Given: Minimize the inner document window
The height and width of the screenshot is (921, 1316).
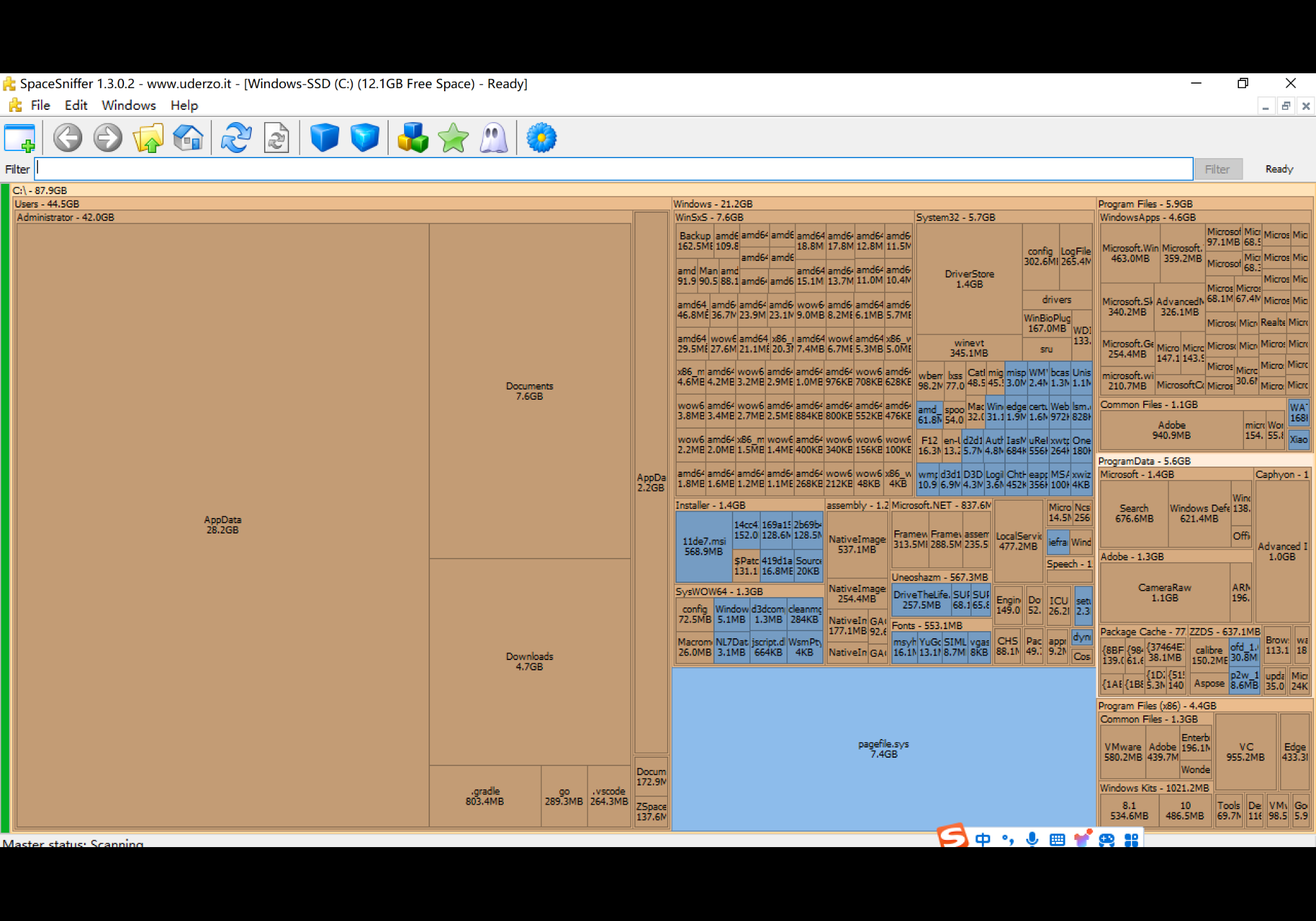Looking at the screenshot, I should [x=1265, y=106].
